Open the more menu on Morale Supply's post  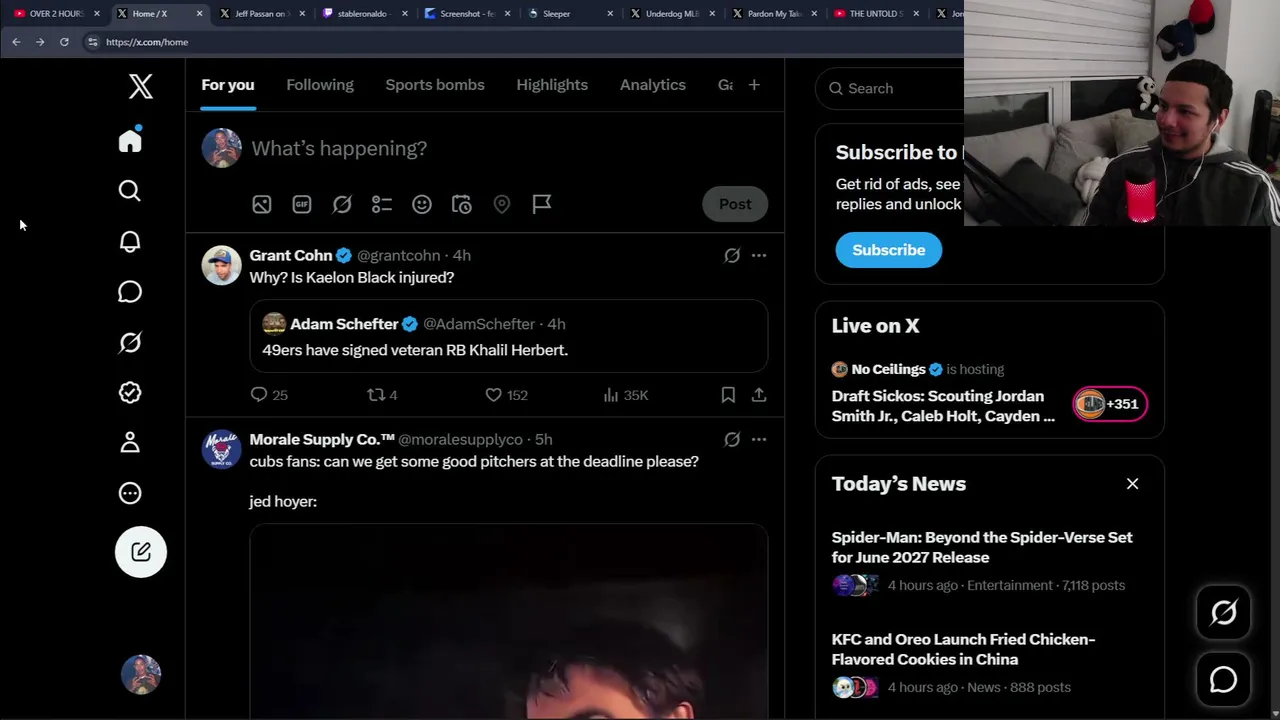tap(759, 440)
